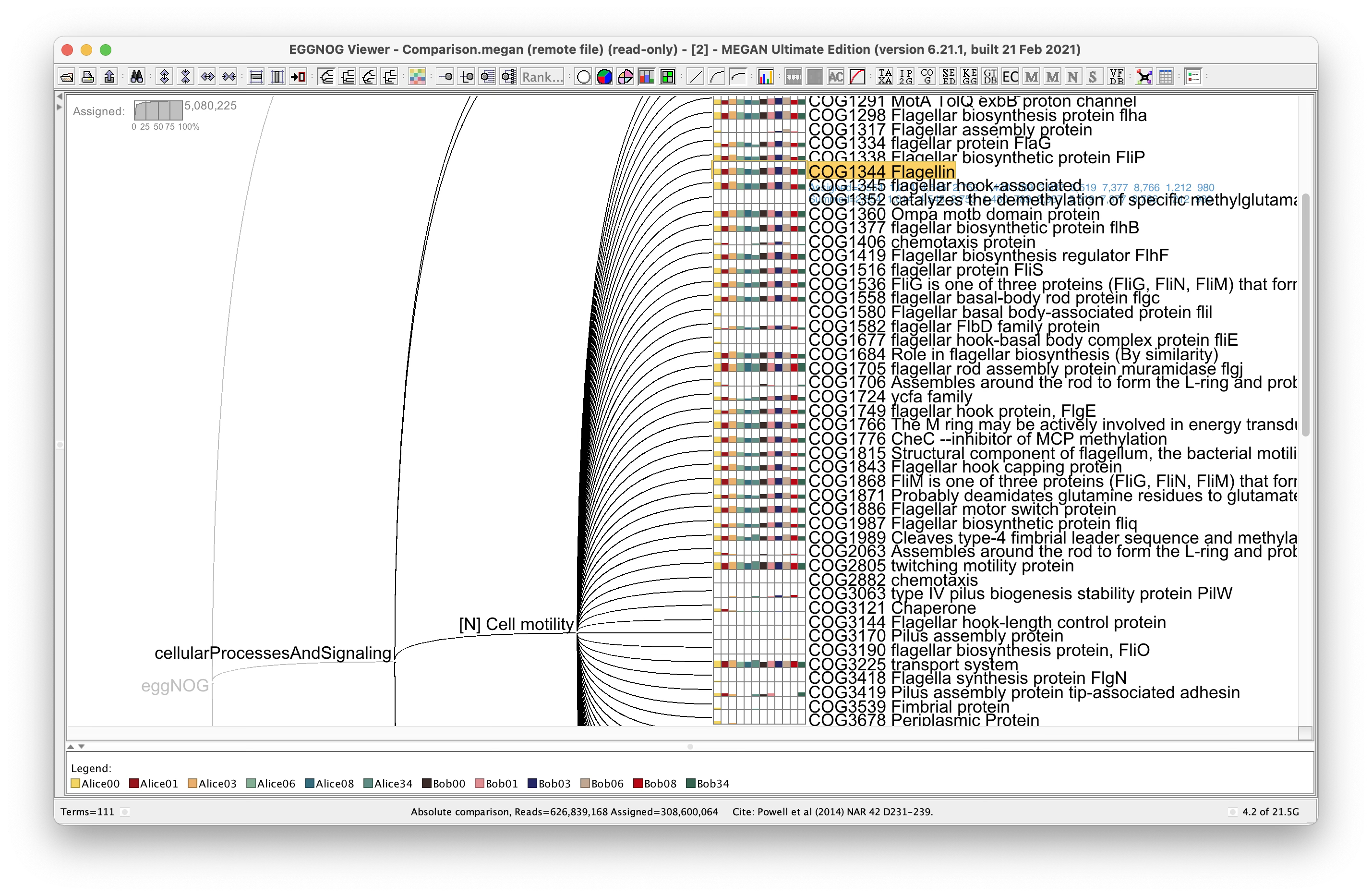Image resolution: width=1372 pixels, height=896 pixels.
Task: Select the cellularProcessesAndSignaling tree node
Action: point(273,653)
